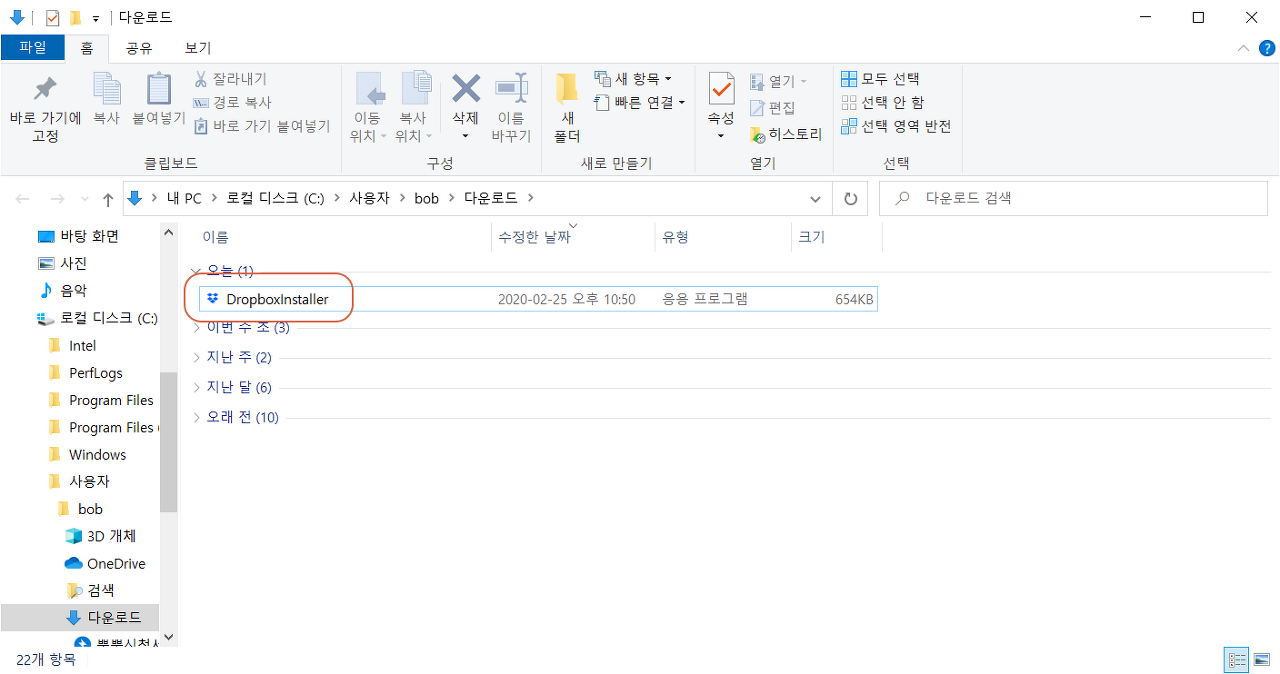Switch to large icons view
This screenshot has height=674, width=1280.
click(1261, 660)
